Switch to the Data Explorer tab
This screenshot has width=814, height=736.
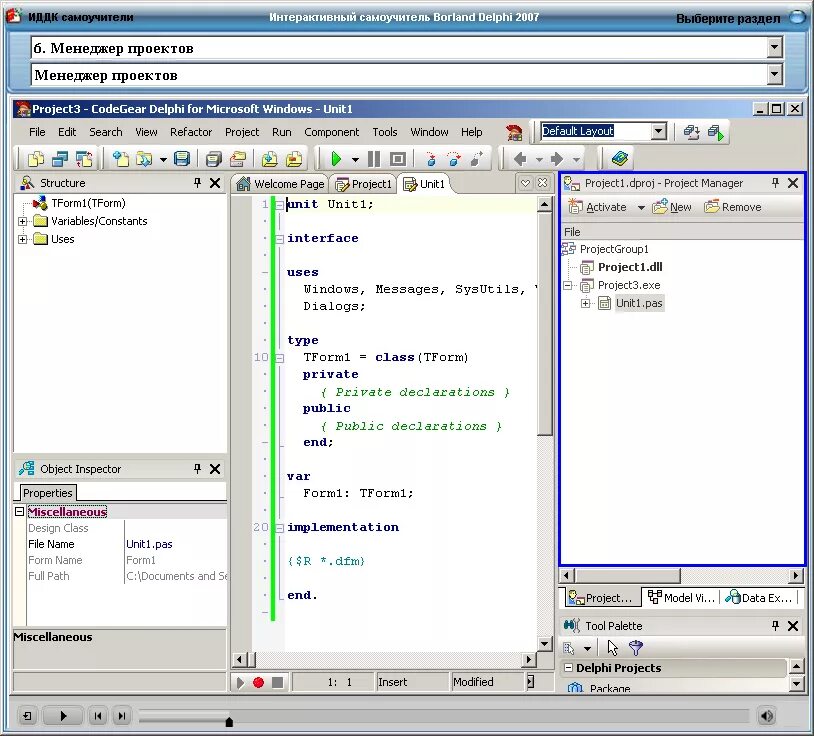click(759, 597)
